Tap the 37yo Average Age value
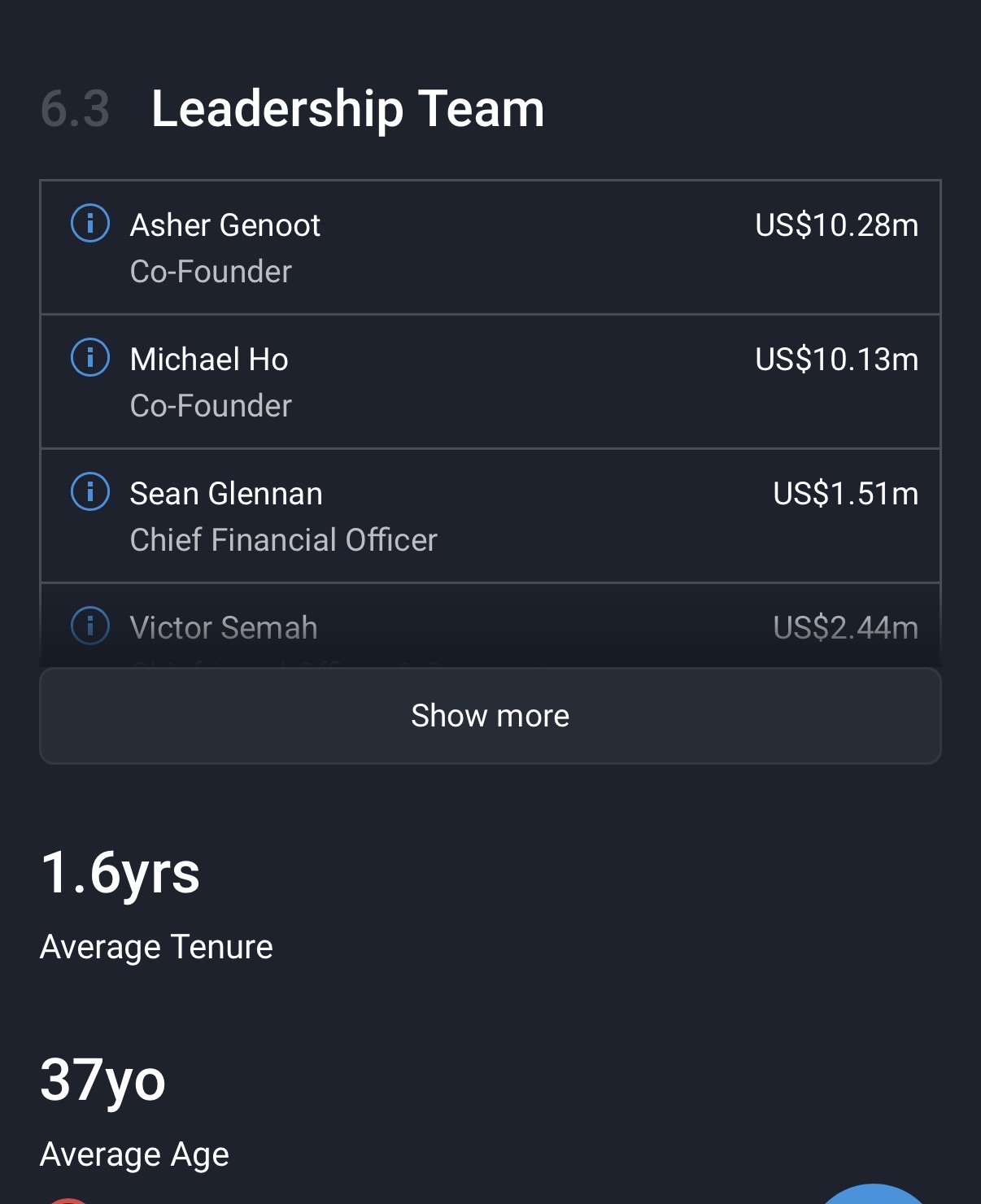The image size is (981, 1204). [102, 1080]
